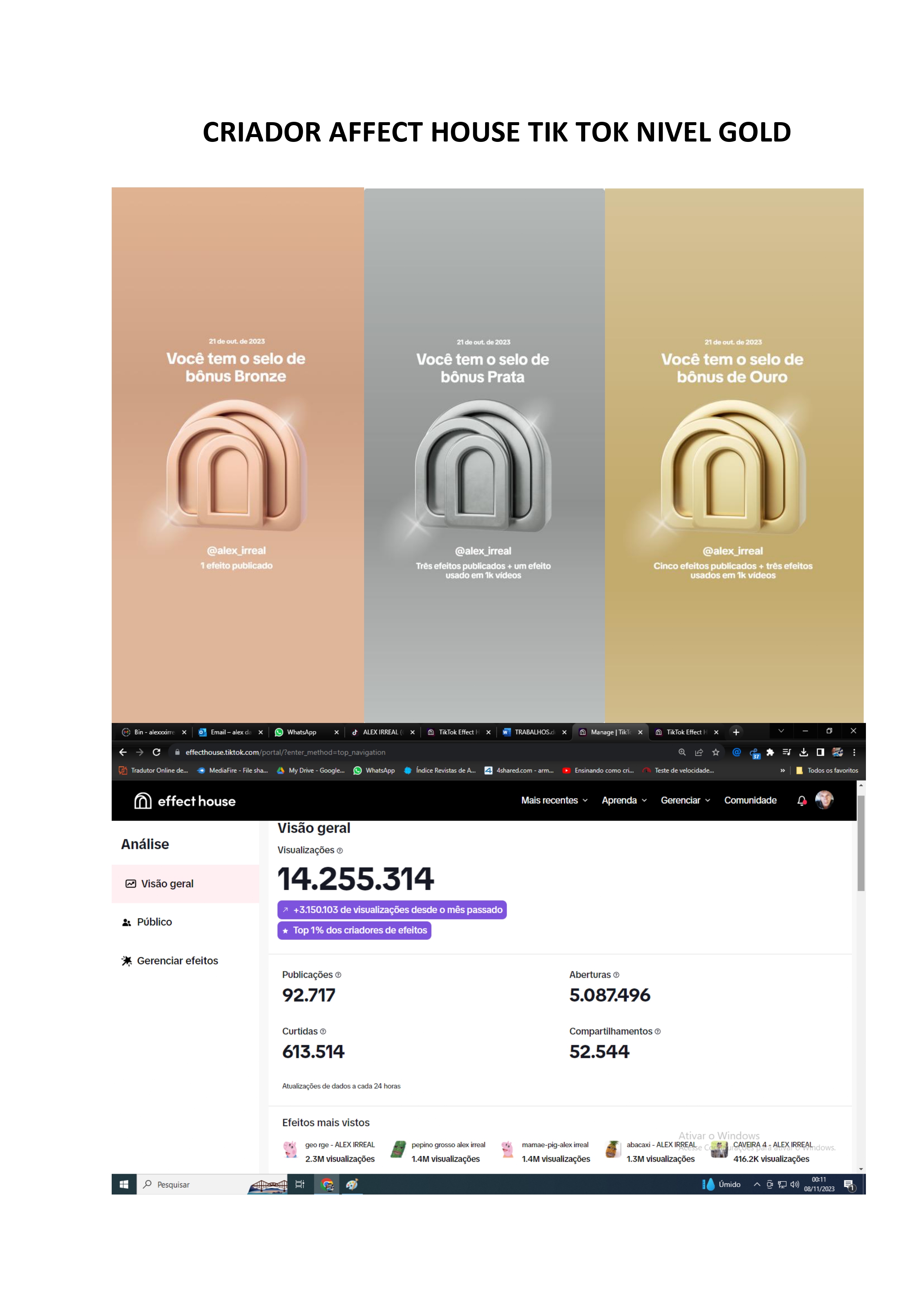
Task: Click the Effect House logo
Action: click(x=185, y=801)
